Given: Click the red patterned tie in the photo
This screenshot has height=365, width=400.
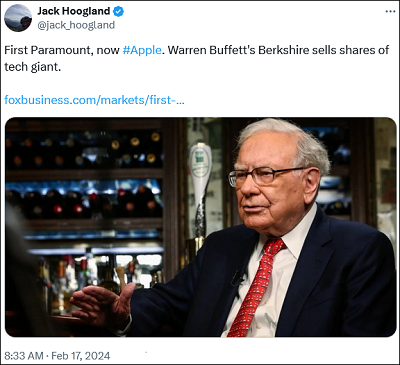Looking at the screenshot, I should [255, 287].
